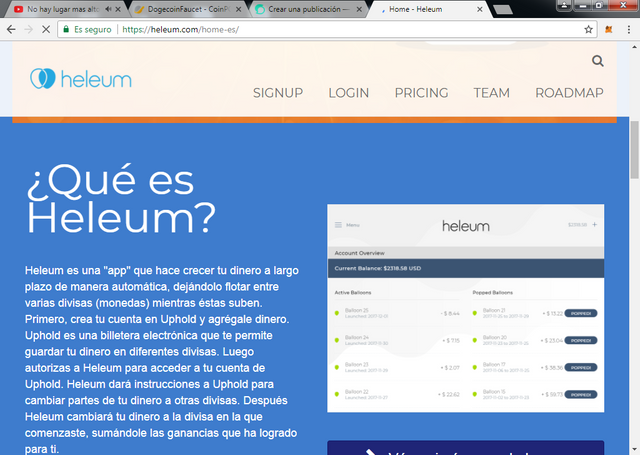Open the site search magnifier icon
Image resolution: width=640 pixels, height=455 pixels.
(598, 61)
